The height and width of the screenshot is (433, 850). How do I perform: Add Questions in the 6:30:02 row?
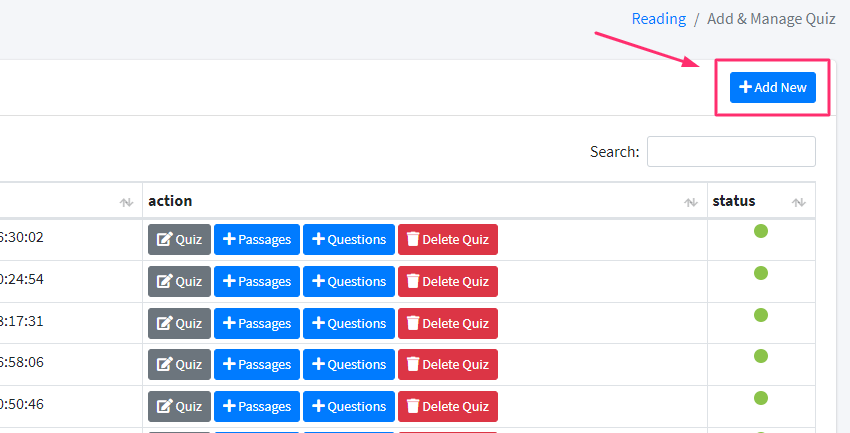coord(349,240)
